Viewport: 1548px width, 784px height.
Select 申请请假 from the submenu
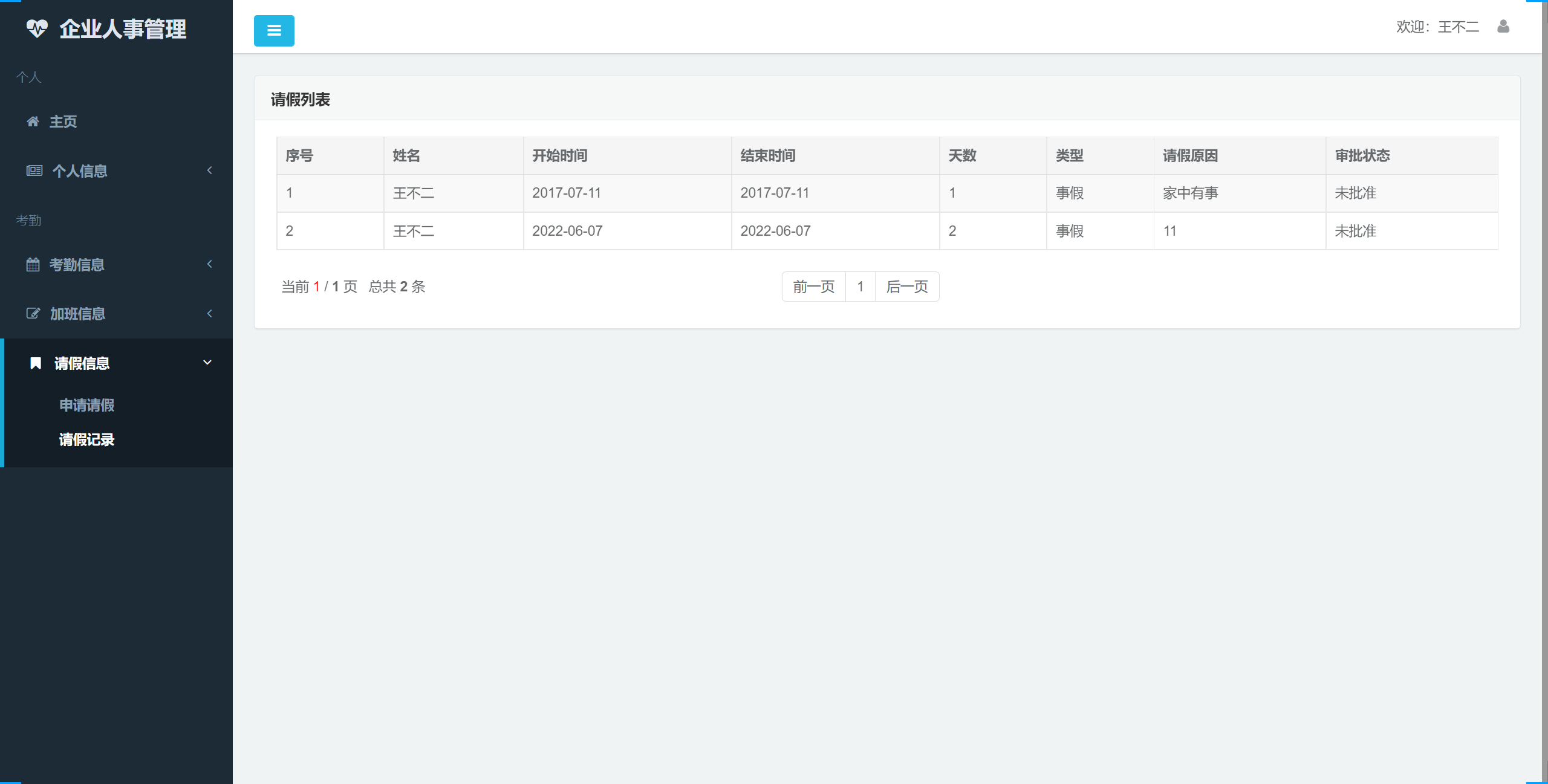click(86, 405)
